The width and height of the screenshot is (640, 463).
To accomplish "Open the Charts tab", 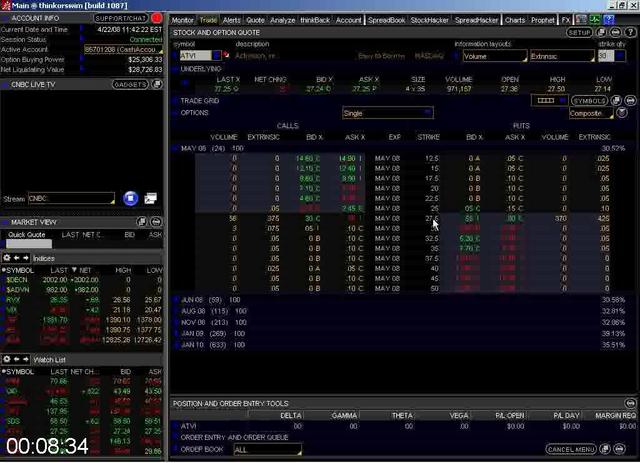I will coord(515,20).
